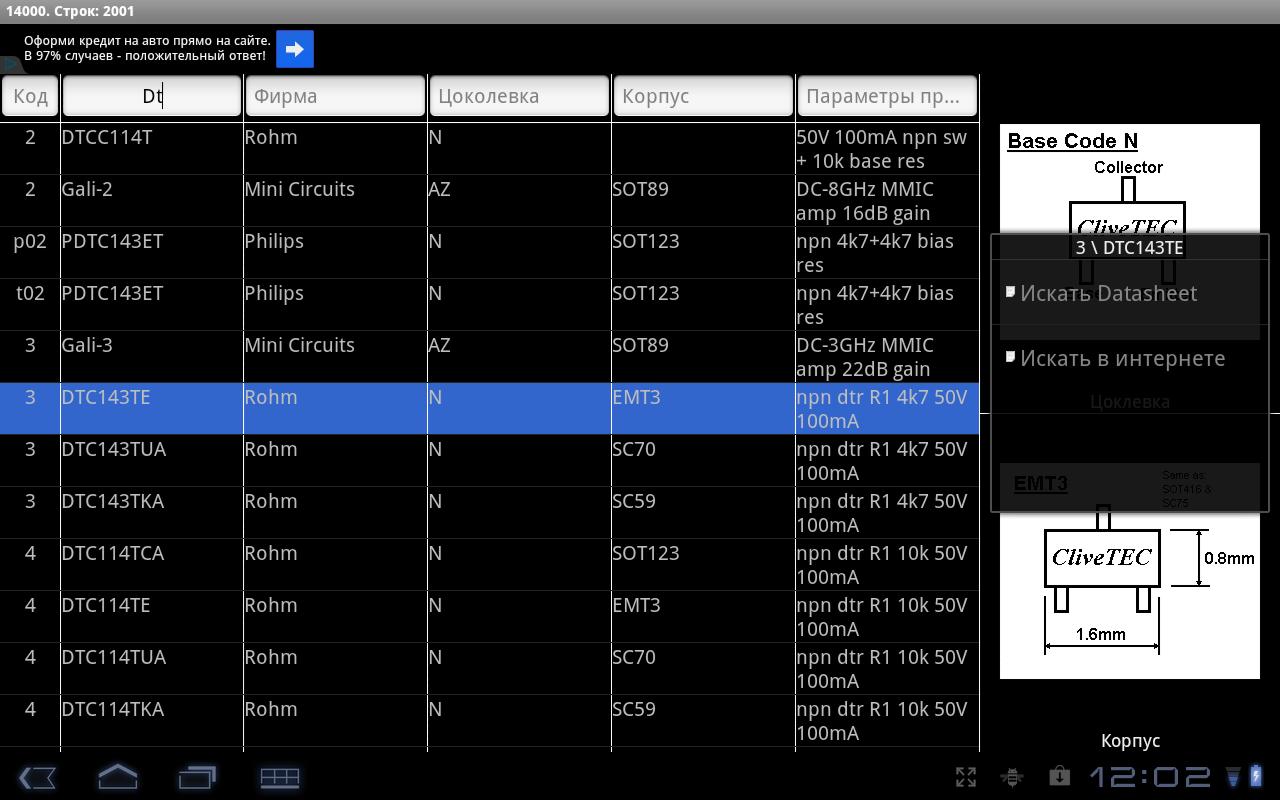Edit the search field containing 'Dt'

click(x=152, y=96)
